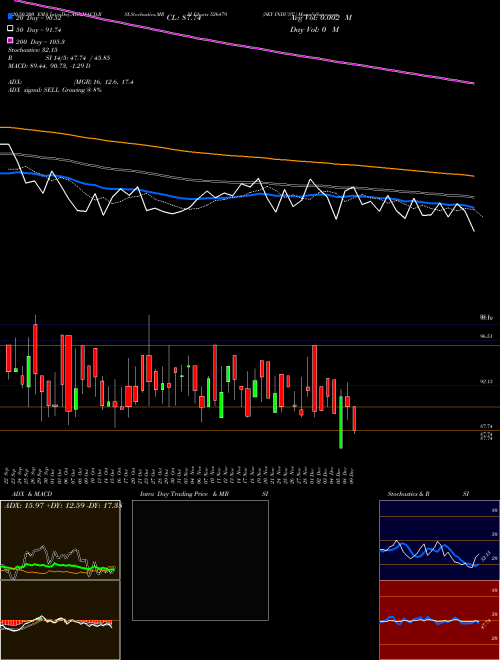The height and width of the screenshot is (660, 500).
Task: Click the 'Day Vol: 0 M' label
Action: [314, 29]
